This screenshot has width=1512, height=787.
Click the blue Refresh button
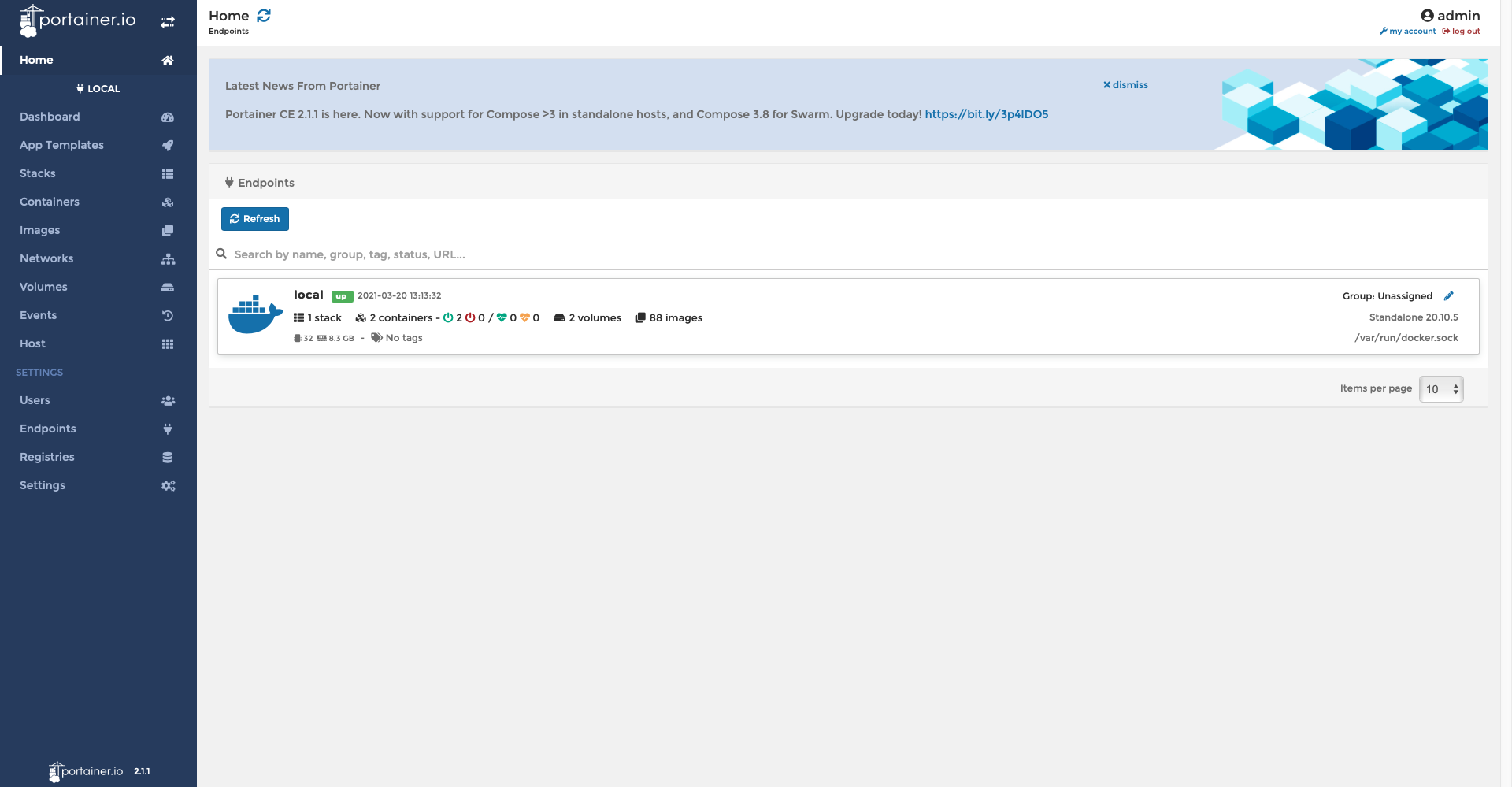point(255,219)
